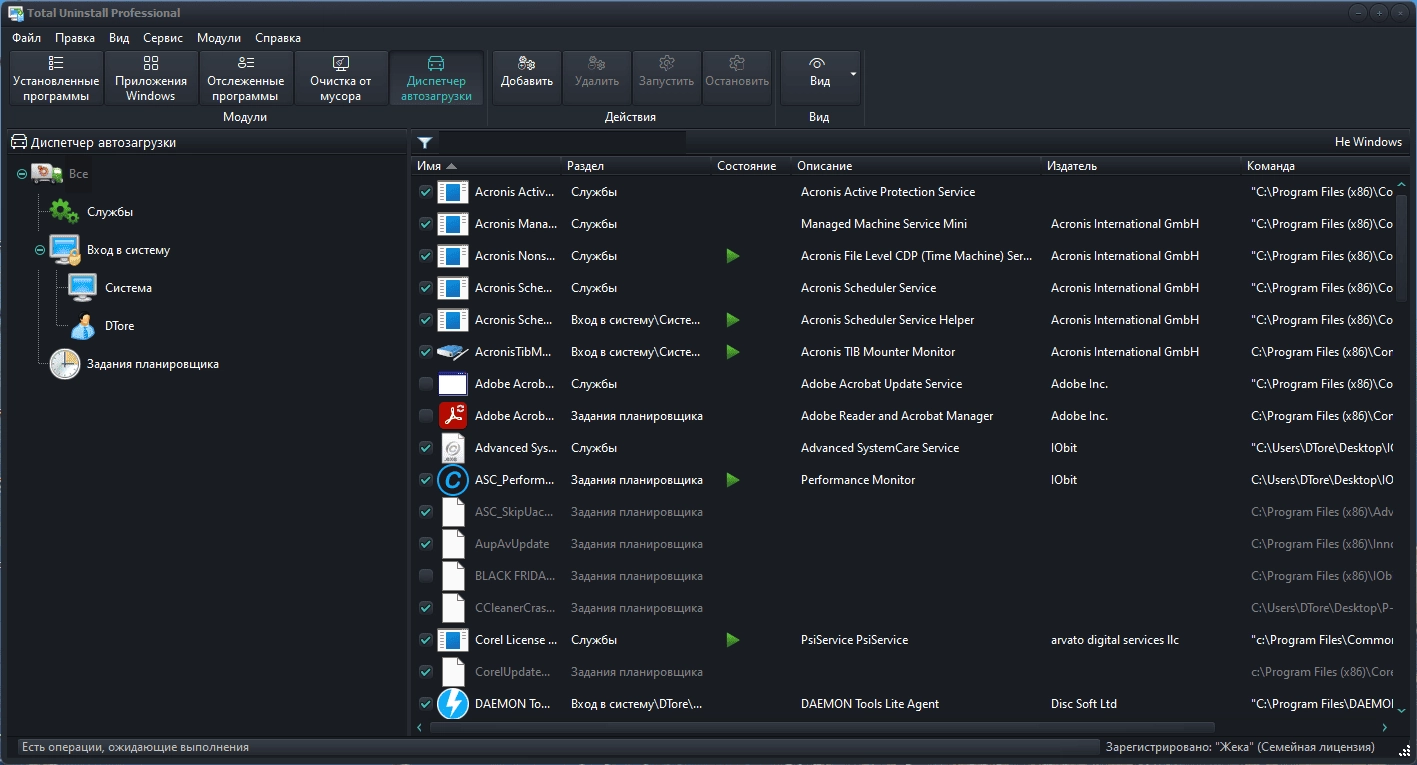Click the Adobe Reader and Acrobat Manager icon
Viewport: 1417px width, 765px height.
(x=453, y=416)
